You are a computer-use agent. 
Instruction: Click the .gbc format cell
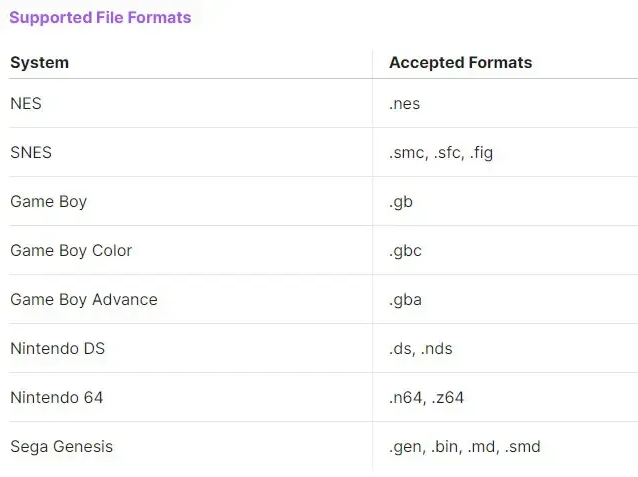[405, 250]
